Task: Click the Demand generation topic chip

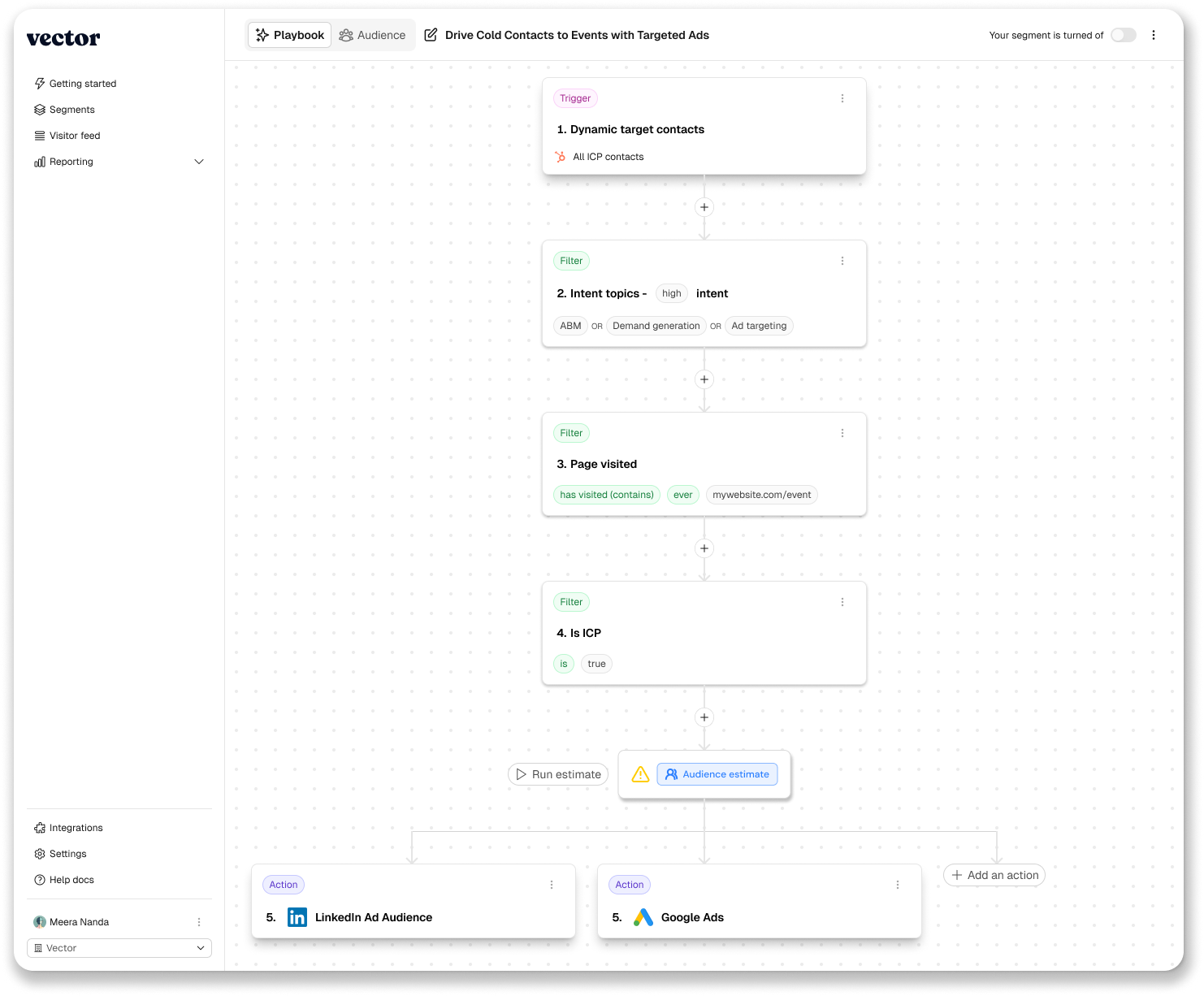Action: pyautogui.click(x=656, y=326)
